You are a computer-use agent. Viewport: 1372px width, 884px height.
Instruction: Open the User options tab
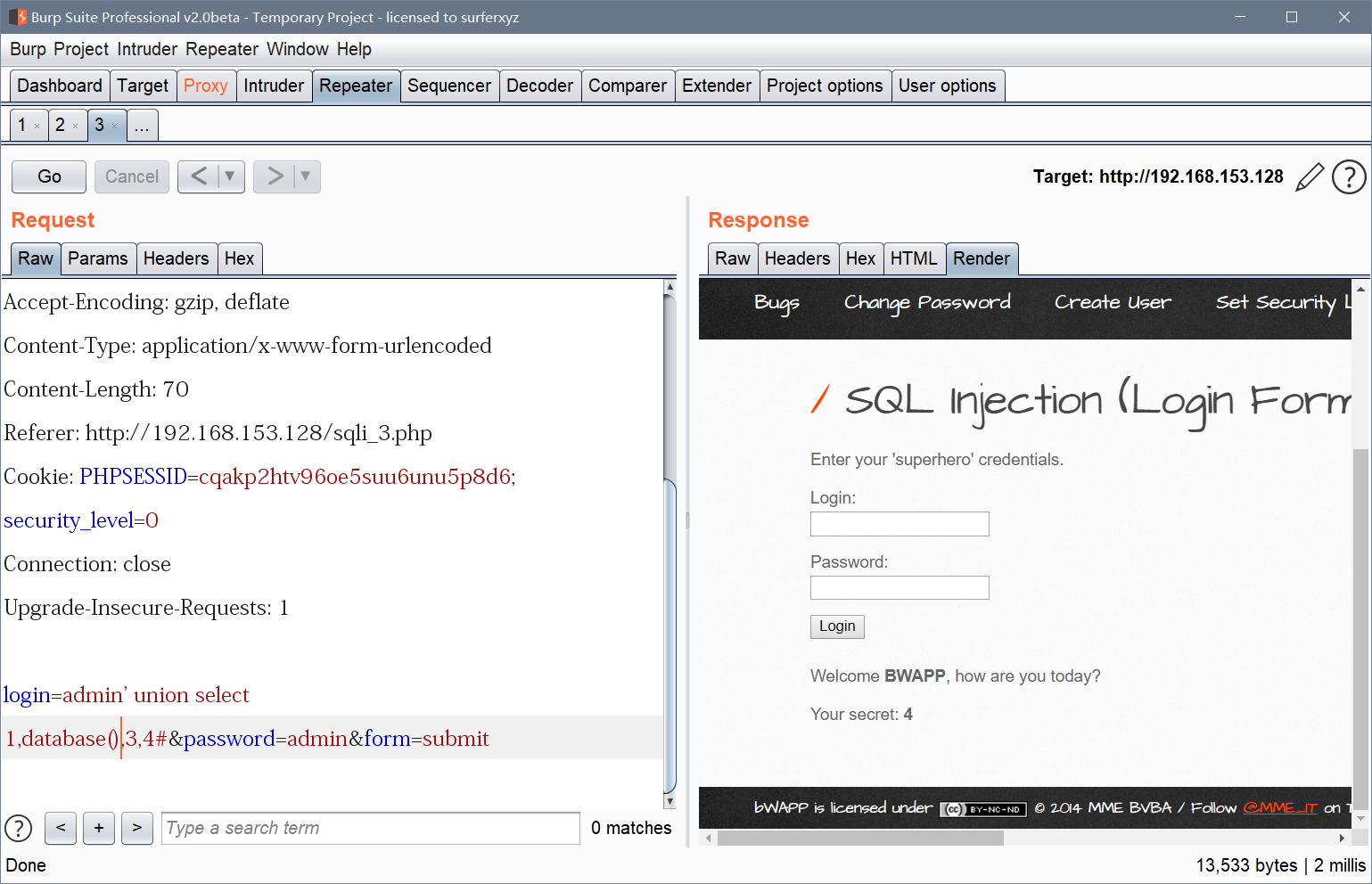tap(948, 86)
